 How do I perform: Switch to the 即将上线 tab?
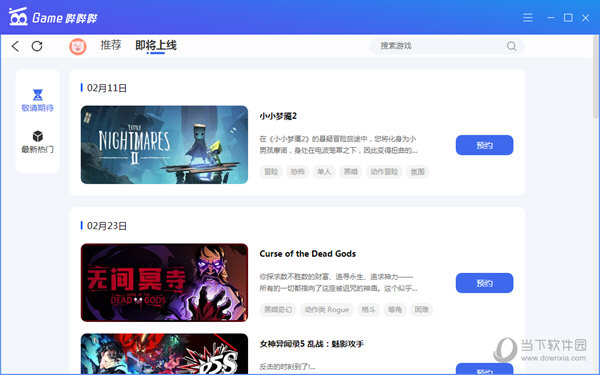click(x=156, y=46)
